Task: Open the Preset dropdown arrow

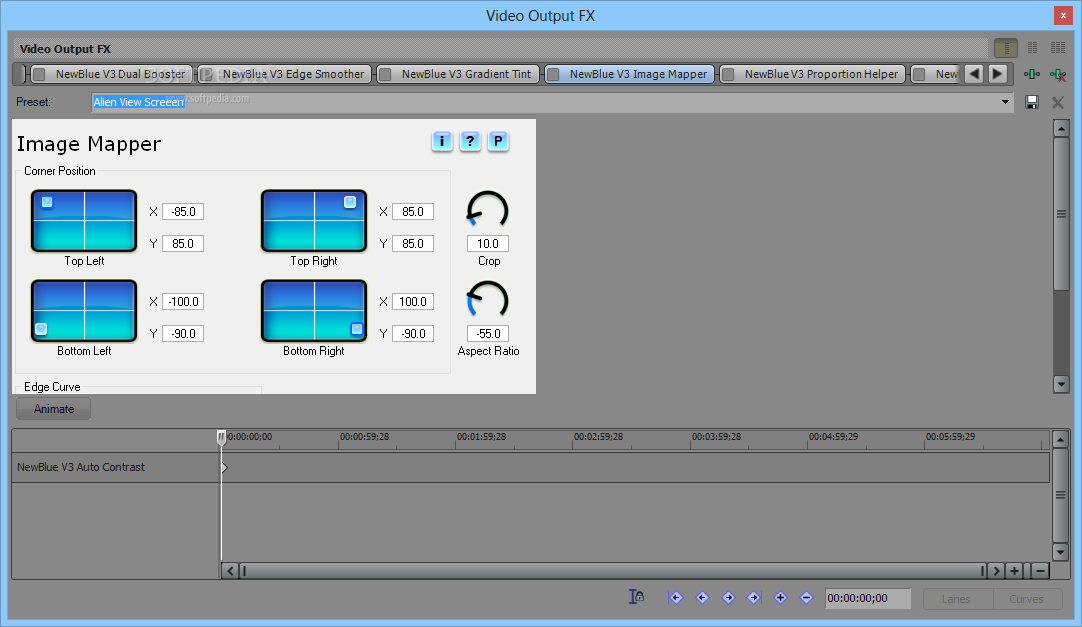Action: point(1005,102)
